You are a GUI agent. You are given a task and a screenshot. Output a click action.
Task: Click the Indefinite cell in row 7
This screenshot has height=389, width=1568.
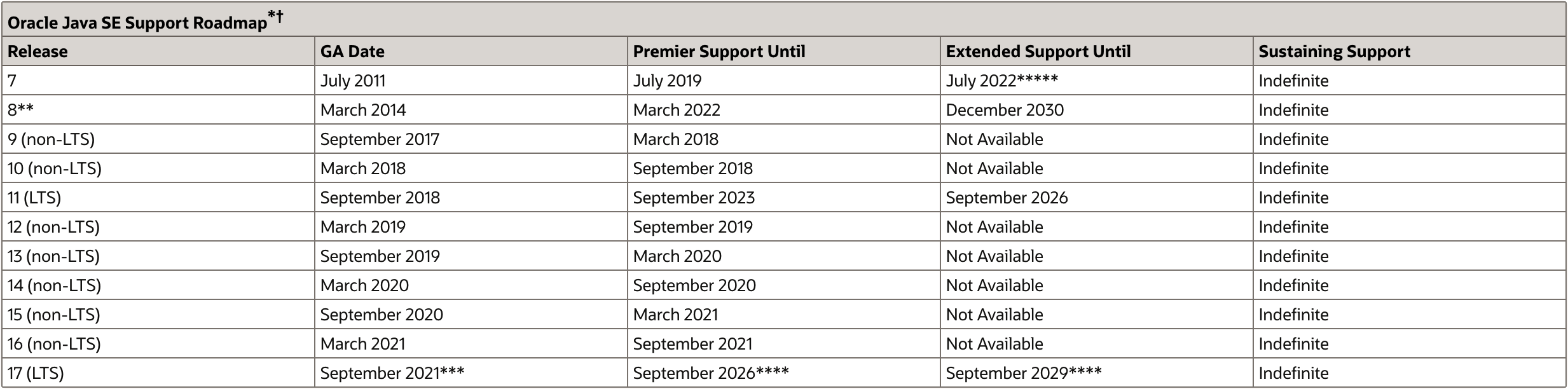pyautogui.click(x=1410, y=81)
